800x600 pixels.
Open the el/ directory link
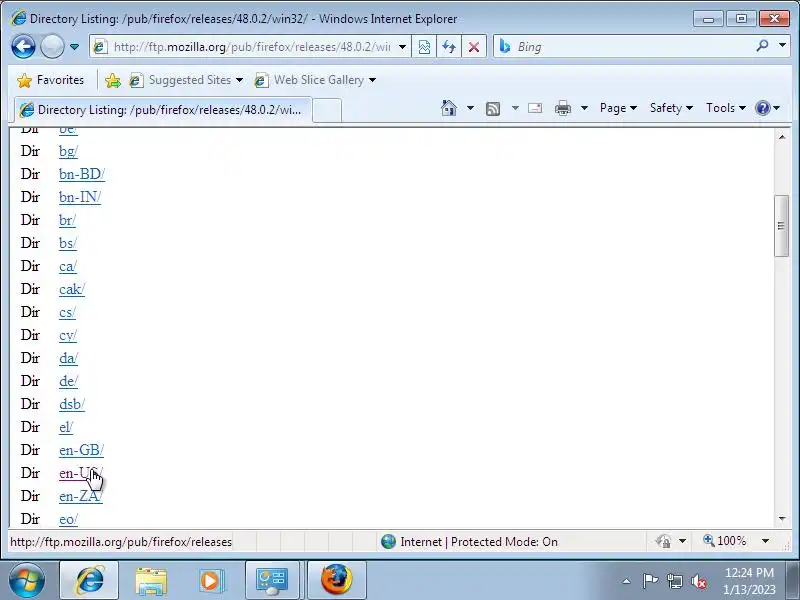point(66,427)
